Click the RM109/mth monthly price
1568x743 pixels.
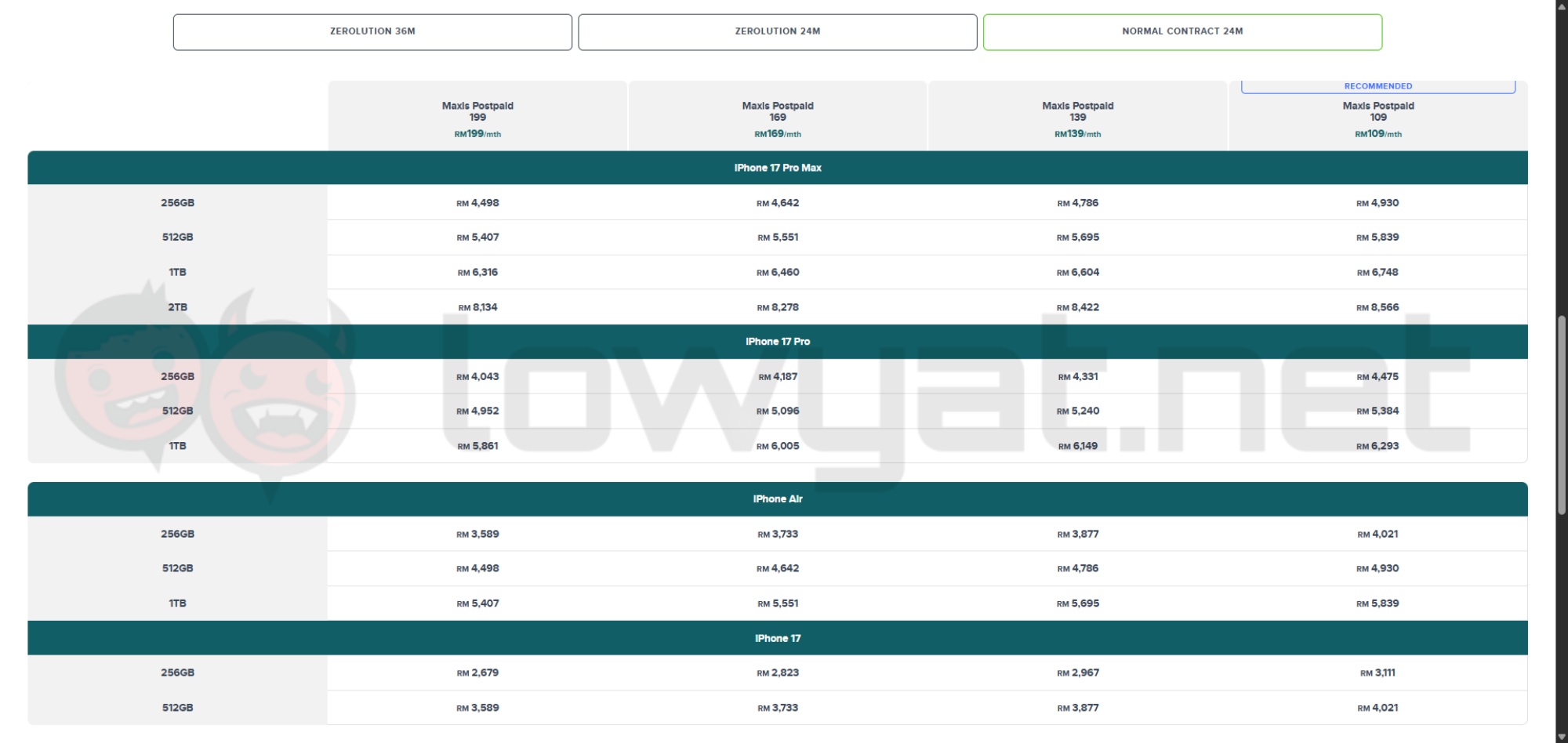[x=1378, y=134]
